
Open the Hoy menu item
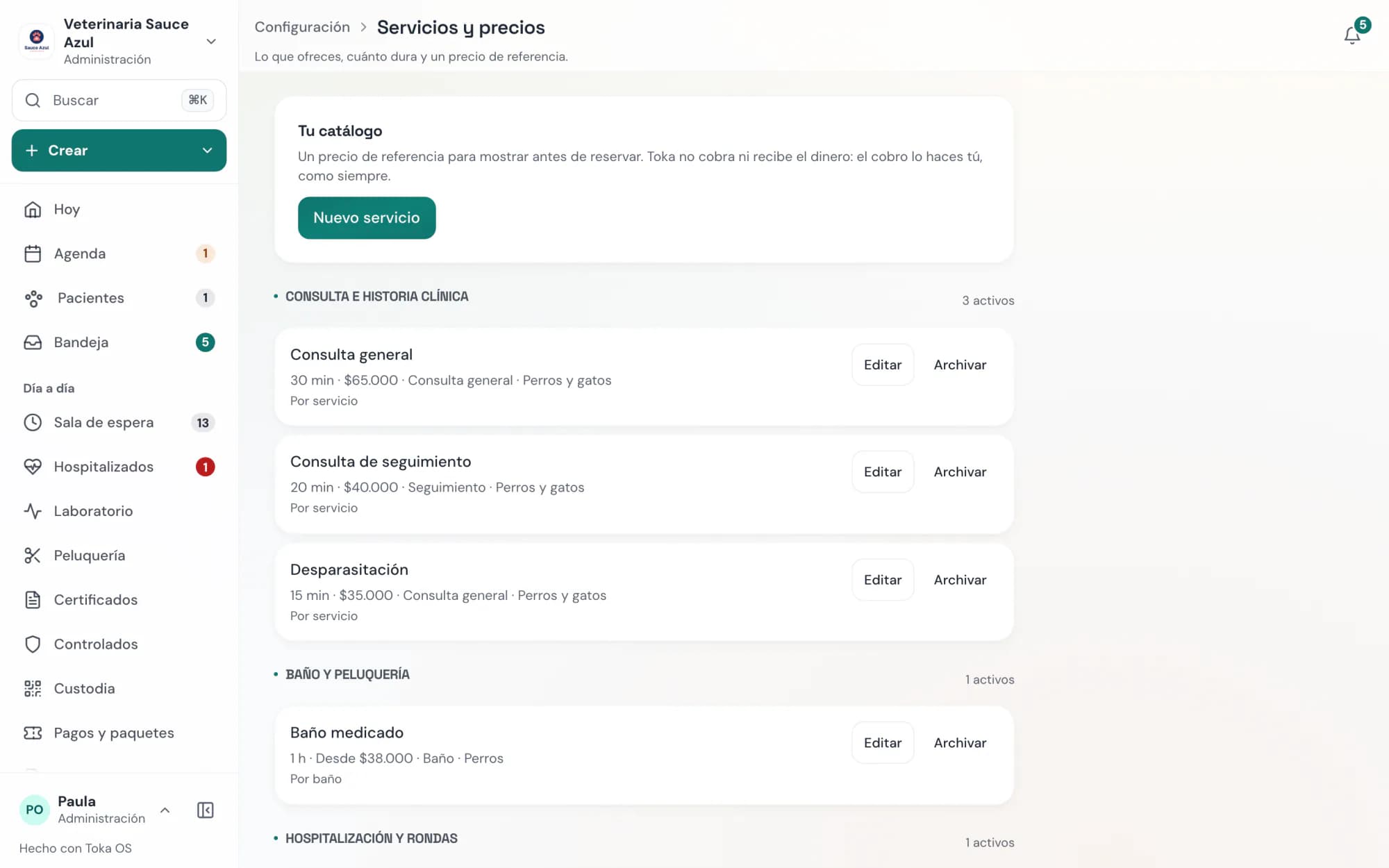click(x=119, y=209)
